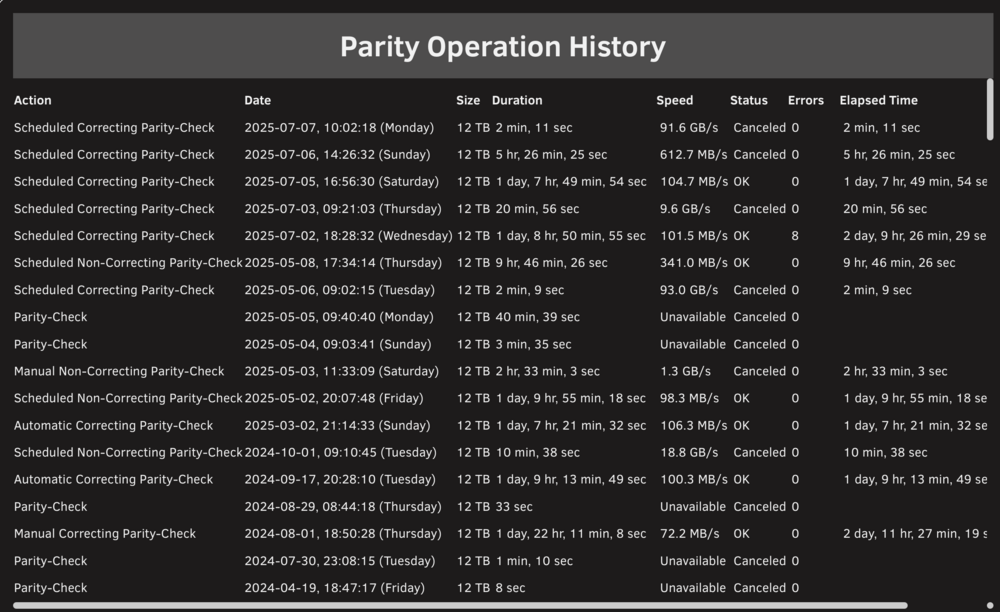
Task: Click the duration 1 min, 10 sec
Action: click(534, 561)
